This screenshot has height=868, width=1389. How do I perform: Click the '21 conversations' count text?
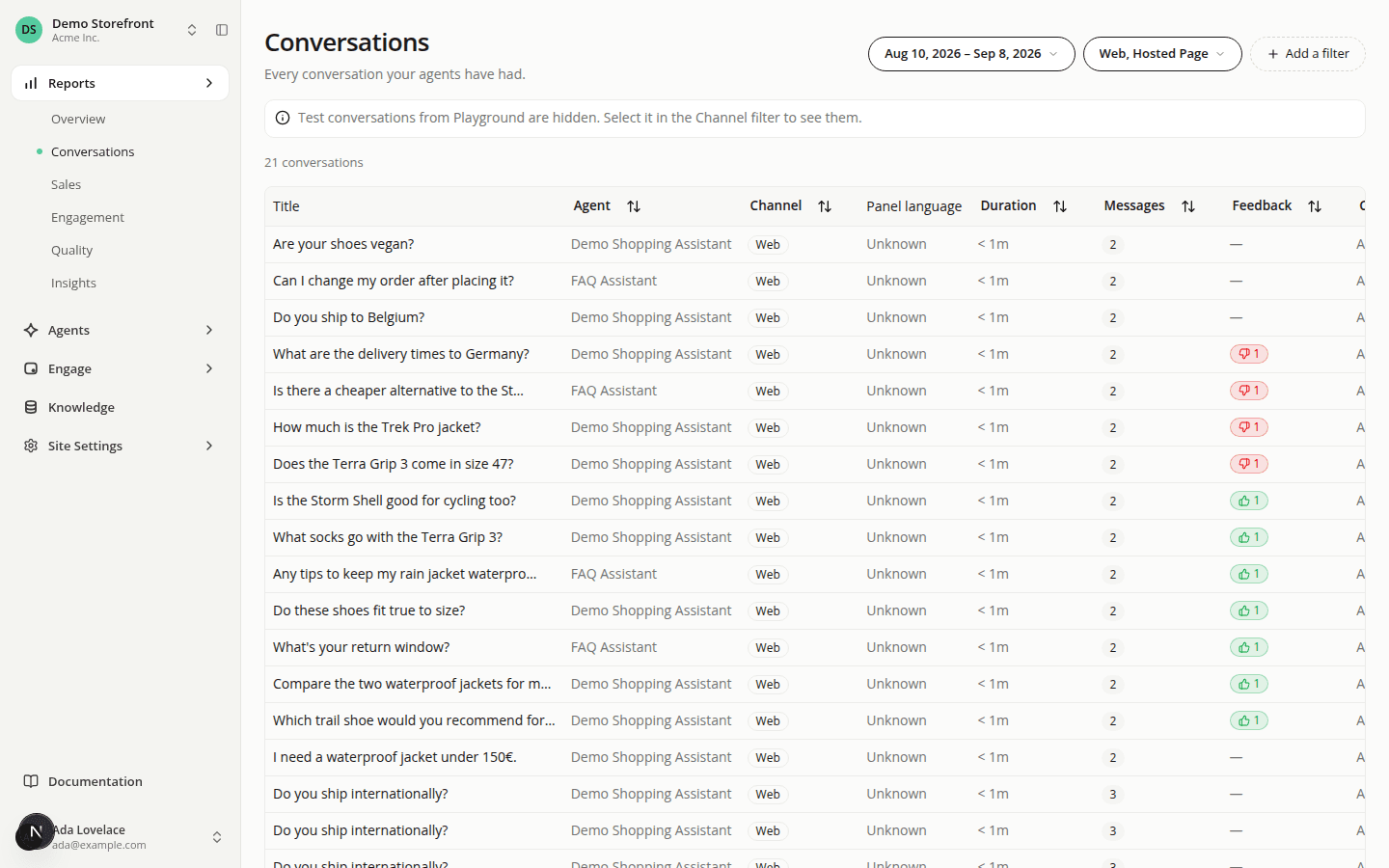(313, 163)
